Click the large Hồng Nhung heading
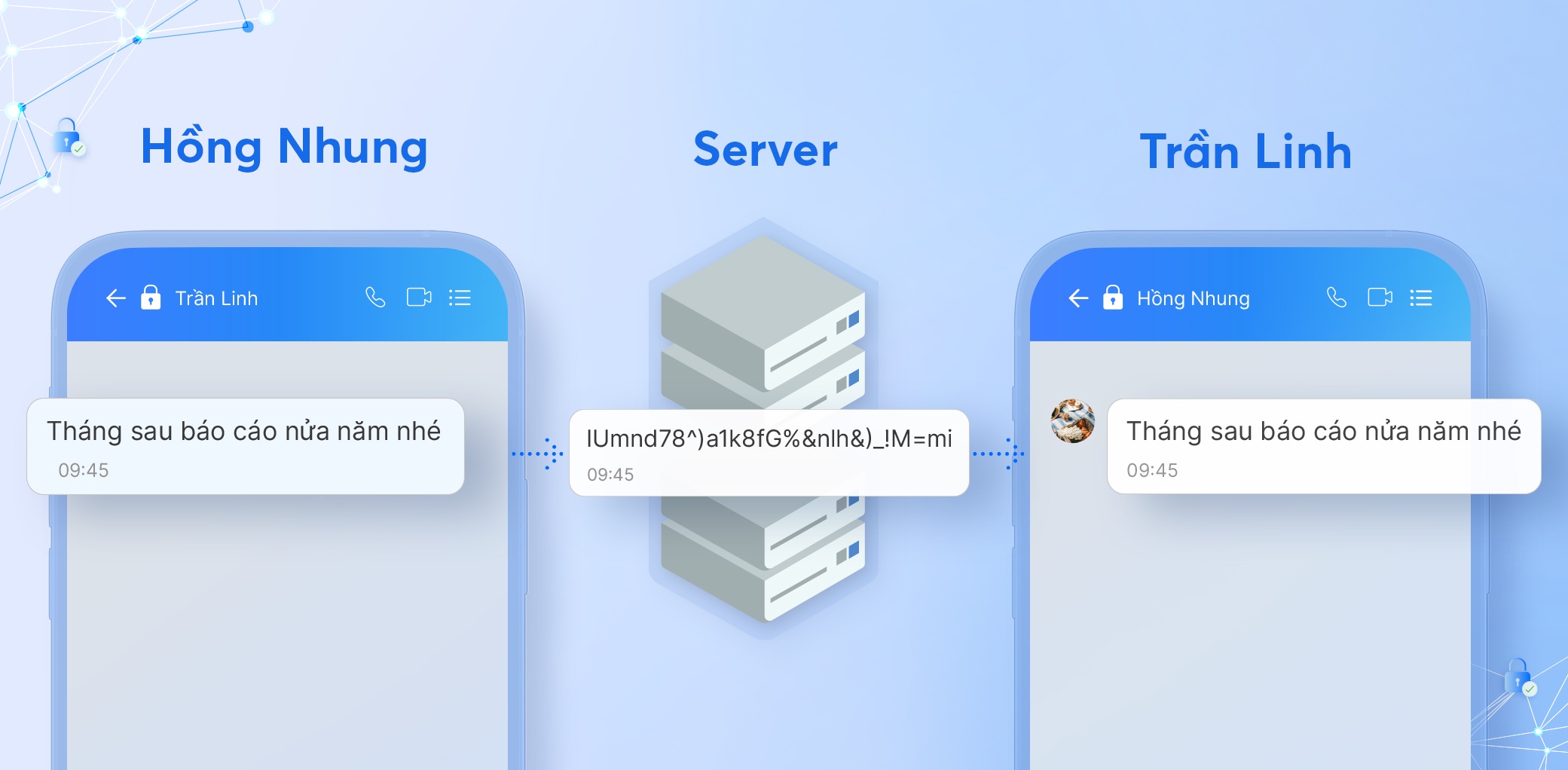 284,147
